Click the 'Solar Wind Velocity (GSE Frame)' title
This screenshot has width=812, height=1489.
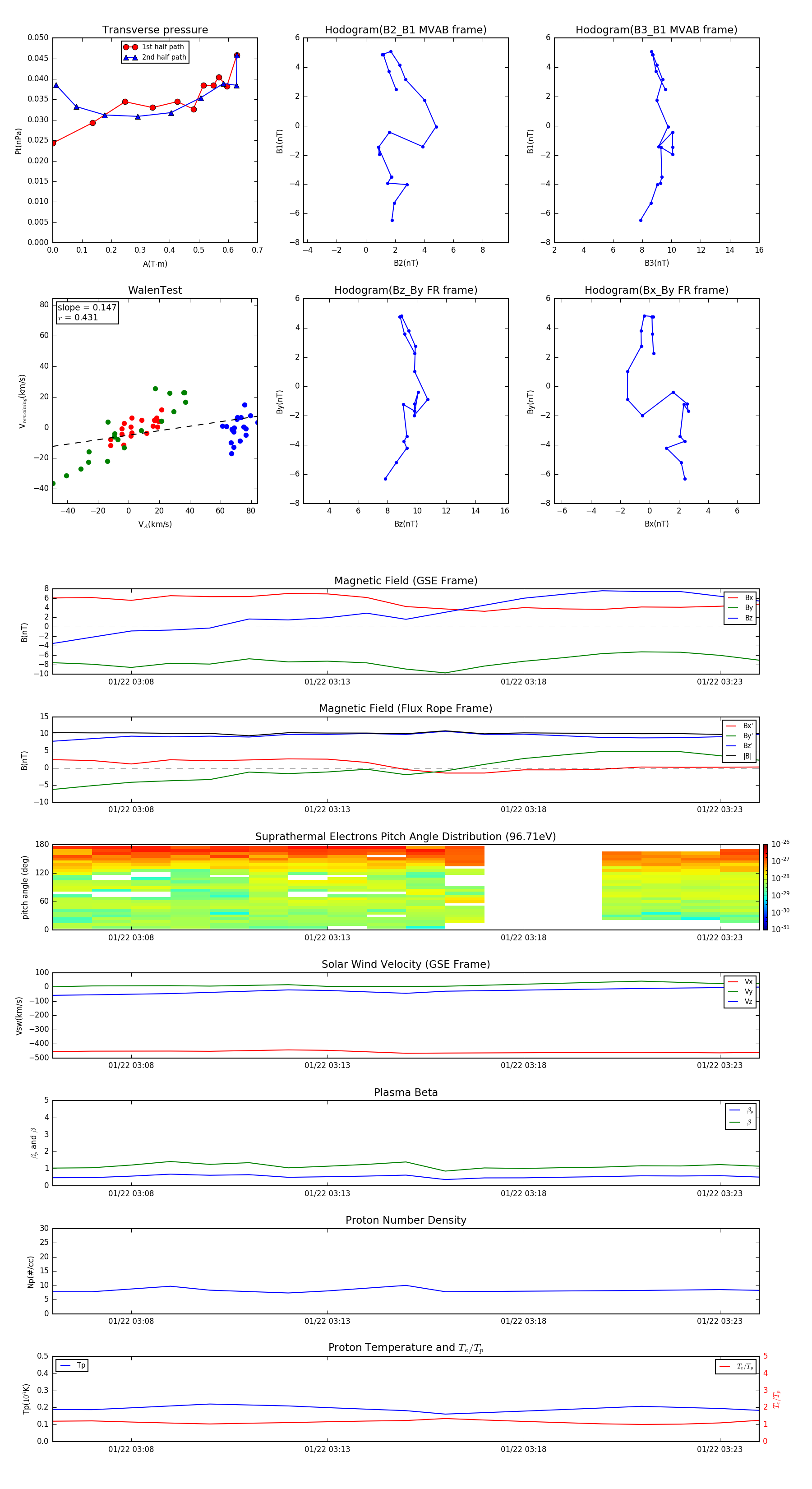pyautogui.click(x=406, y=965)
